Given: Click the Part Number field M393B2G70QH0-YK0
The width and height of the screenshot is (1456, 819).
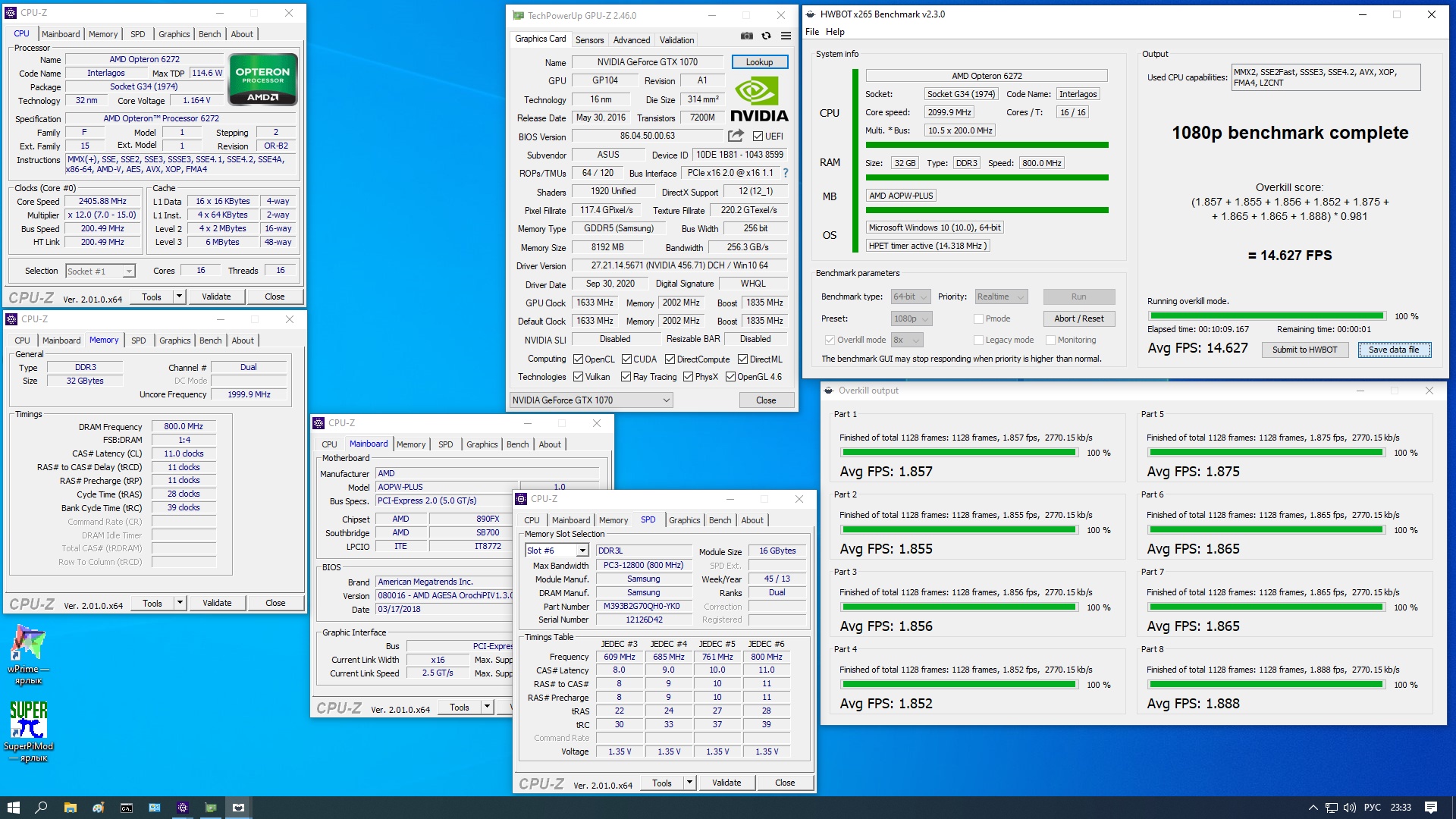Looking at the screenshot, I should point(642,607).
